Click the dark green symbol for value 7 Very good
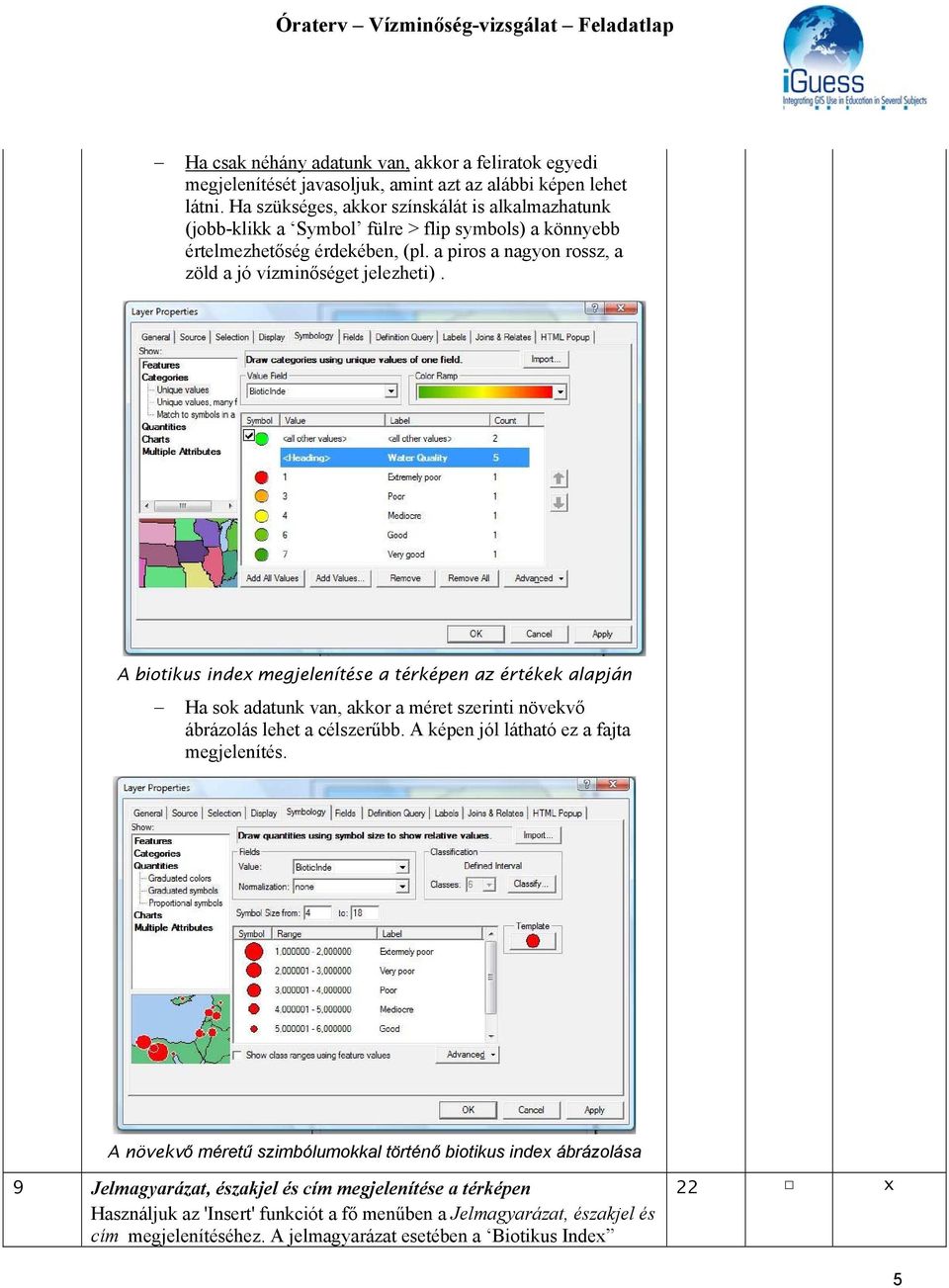949x1288 pixels. pos(262,555)
